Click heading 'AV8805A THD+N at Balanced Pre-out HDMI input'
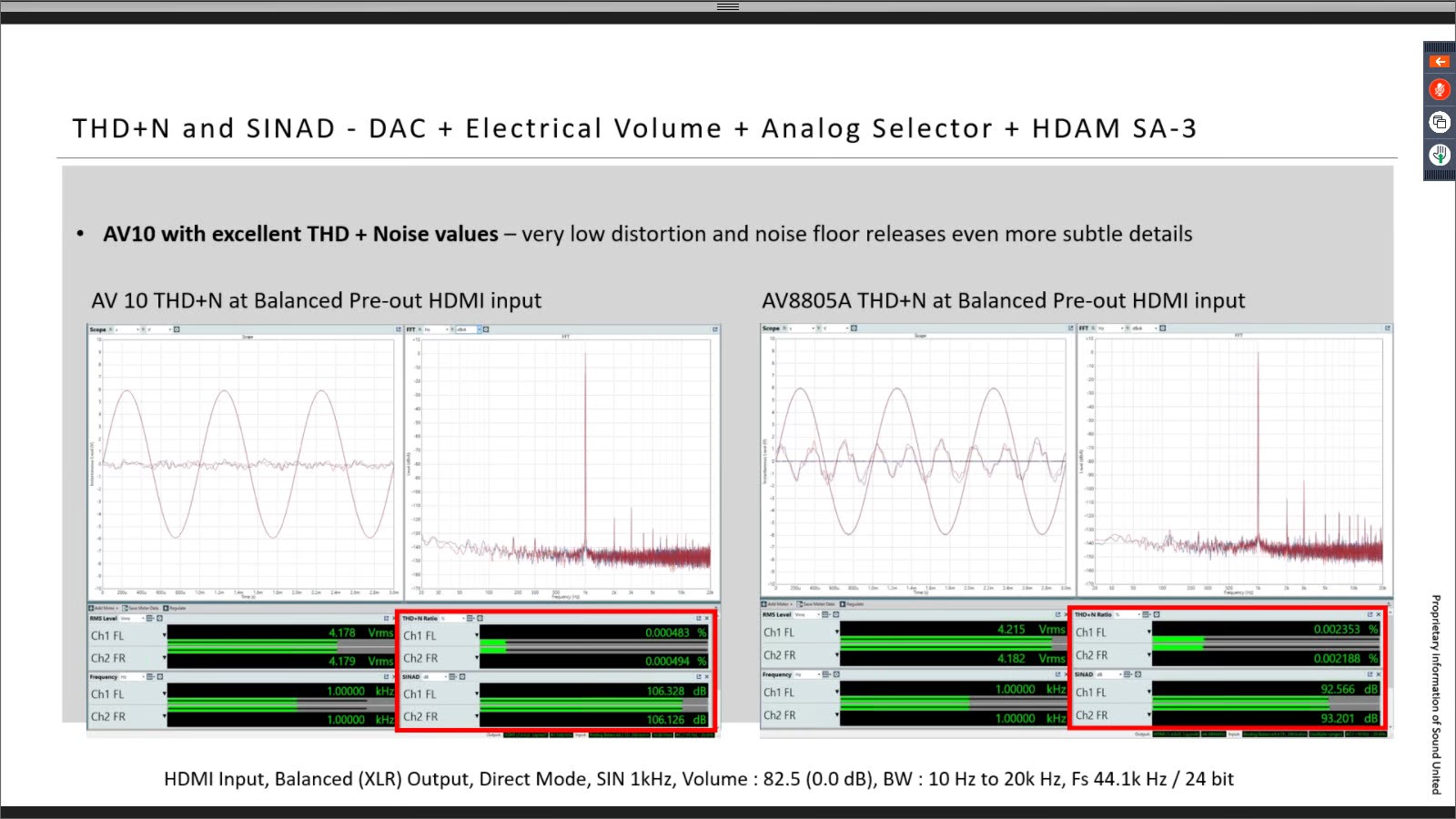1456x819 pixels. [1004, 300]
